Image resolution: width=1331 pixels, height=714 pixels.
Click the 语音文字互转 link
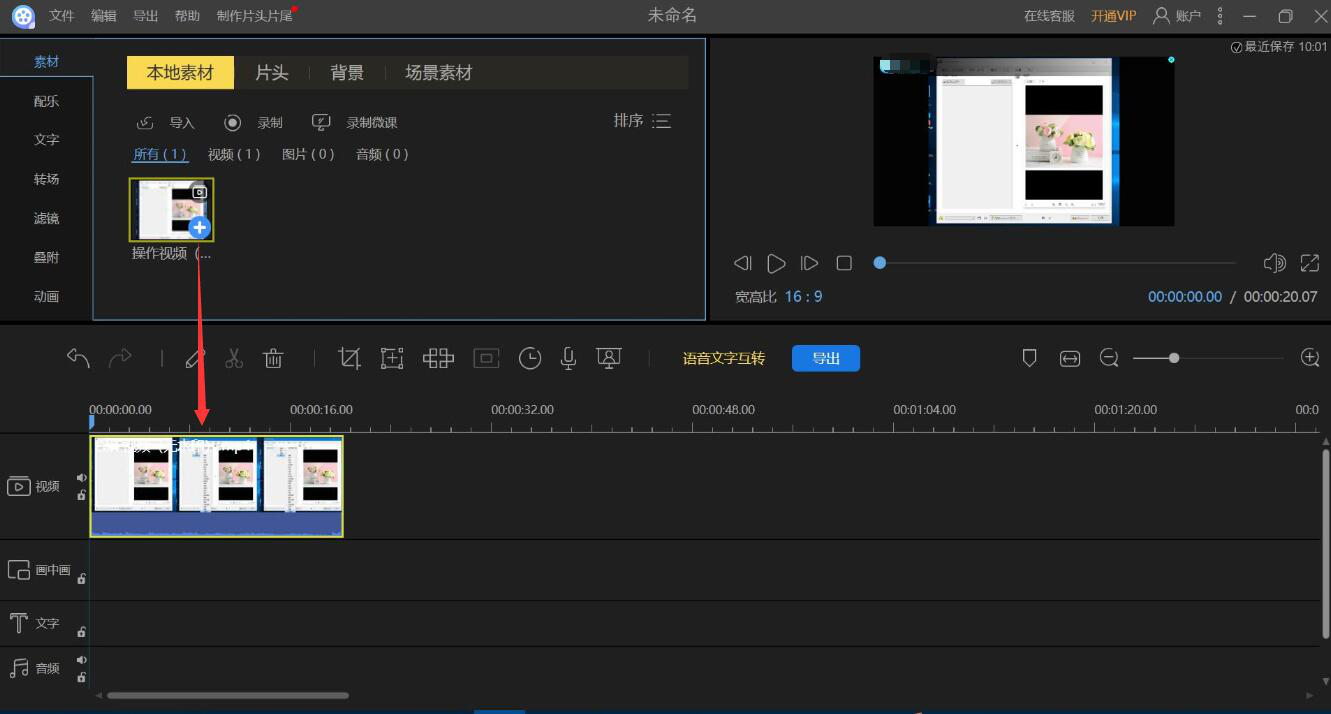pyautogui.click(x=723, y=359)
